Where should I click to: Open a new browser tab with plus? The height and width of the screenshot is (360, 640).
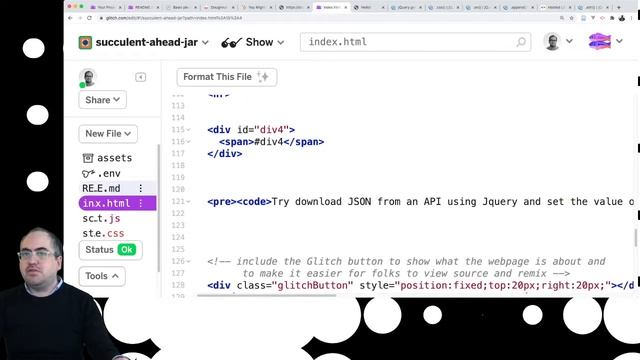coord(618,7)
